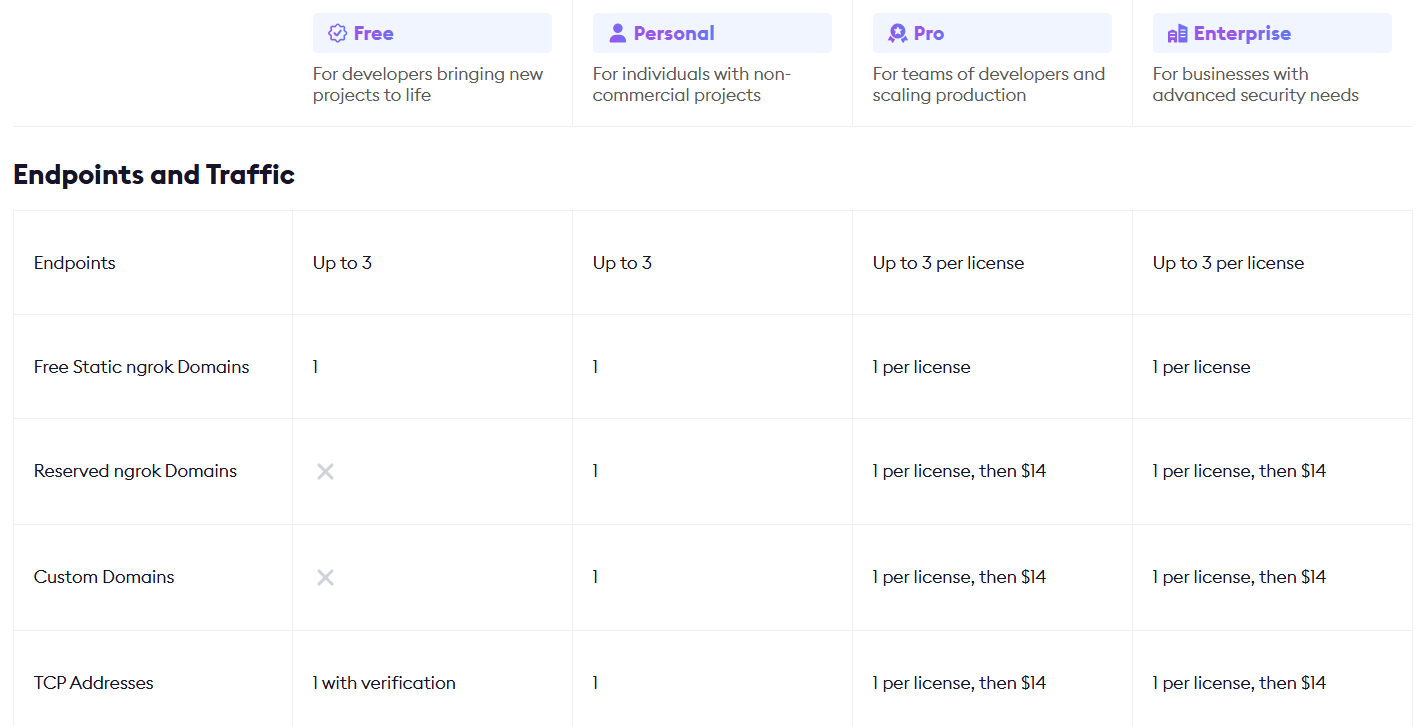1421x726 pixels.
Task: Click the Free plan badge icon
Action: pos(338,33)
